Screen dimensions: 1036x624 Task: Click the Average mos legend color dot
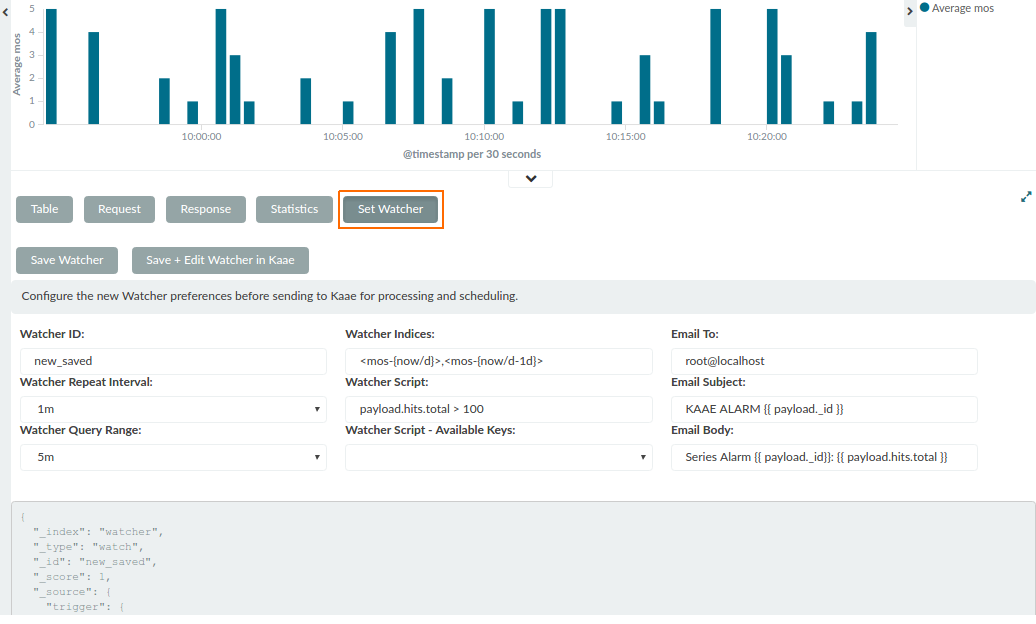(924, 8)
